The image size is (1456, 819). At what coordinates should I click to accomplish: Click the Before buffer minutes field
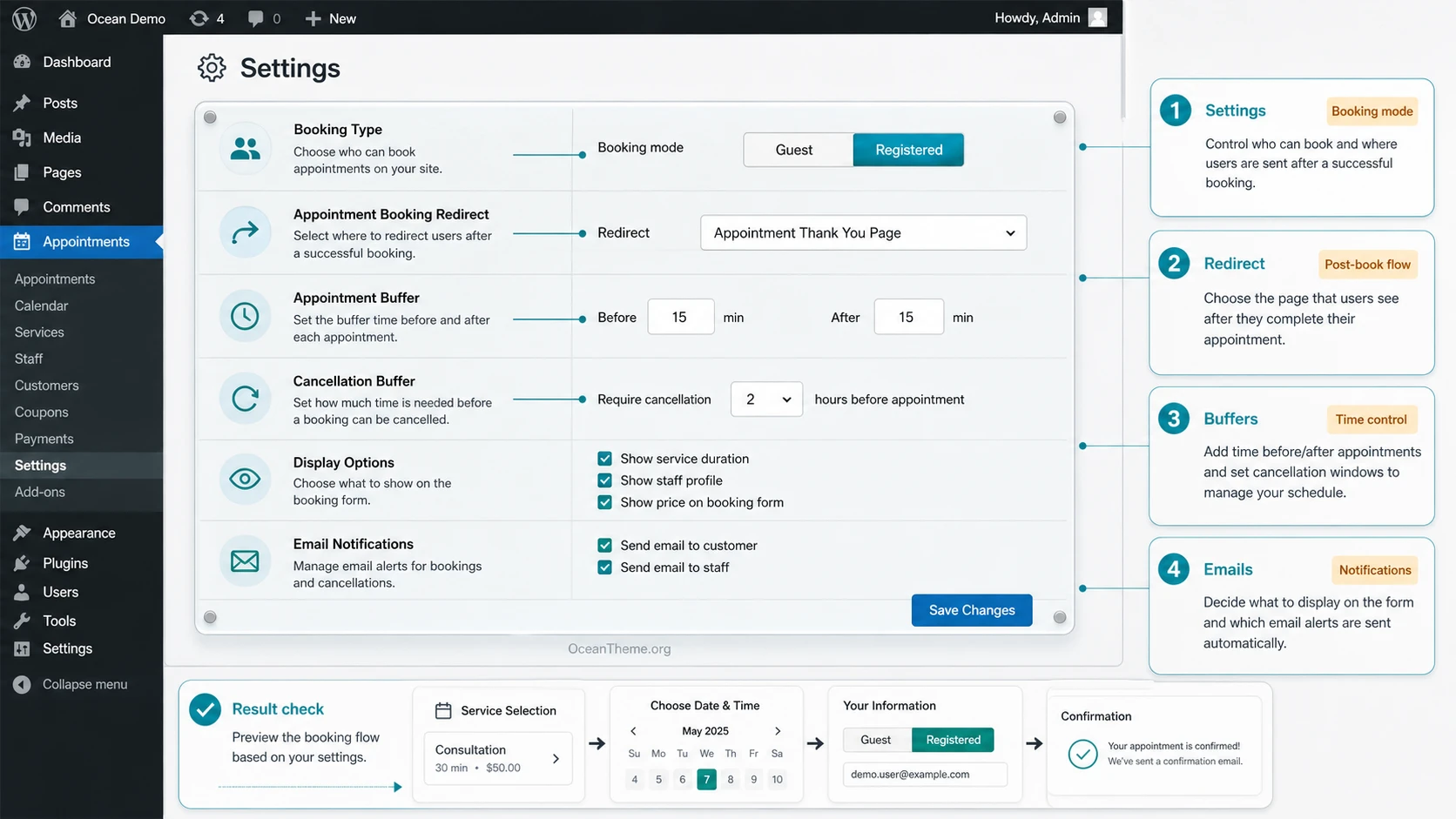click(x=681, y=317)
